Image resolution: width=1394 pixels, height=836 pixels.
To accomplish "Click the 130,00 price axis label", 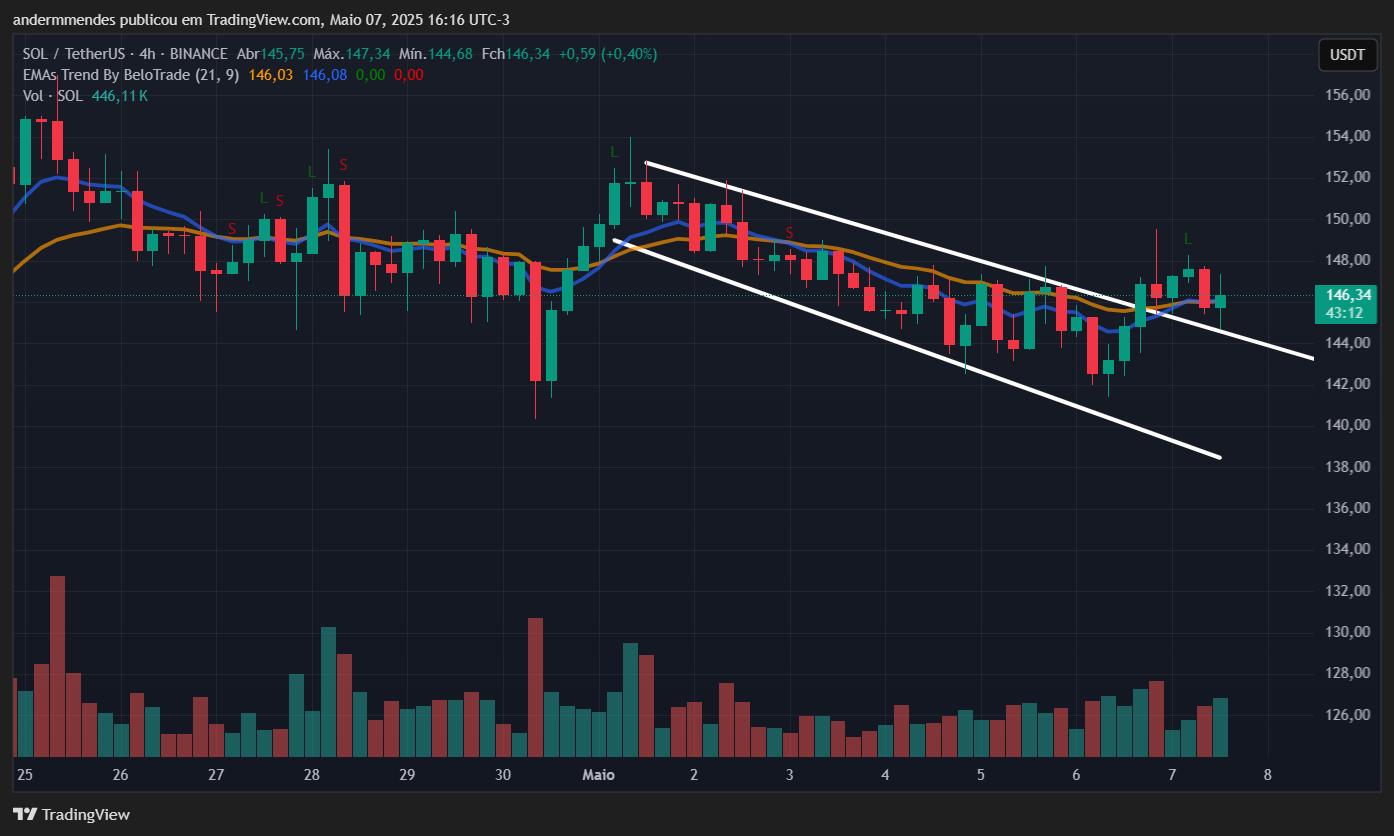I will [x=1348, y=632].
